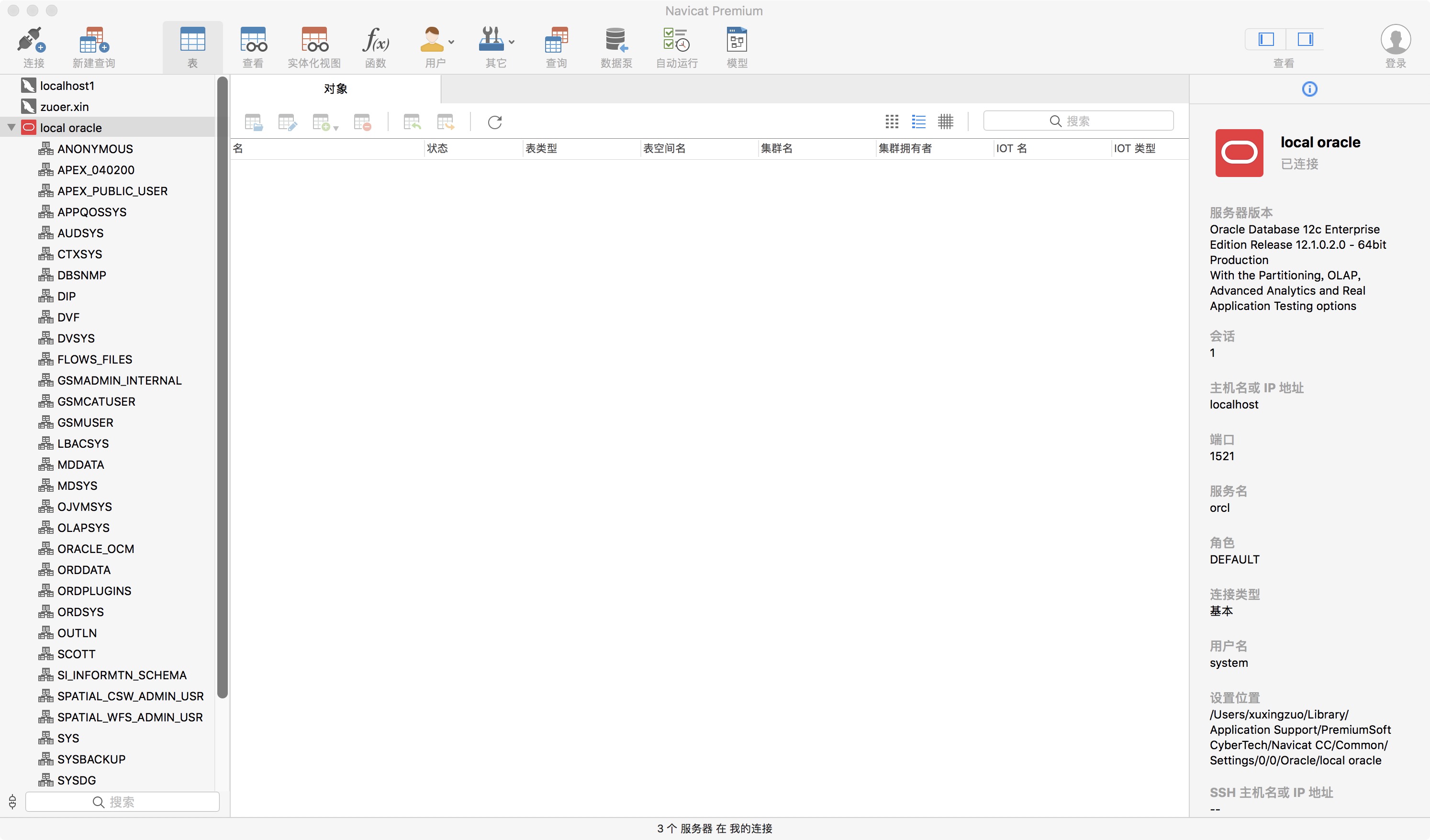Sort by Table Type (表类型) column
This screenshot has width=1430, height=840.
581,149
